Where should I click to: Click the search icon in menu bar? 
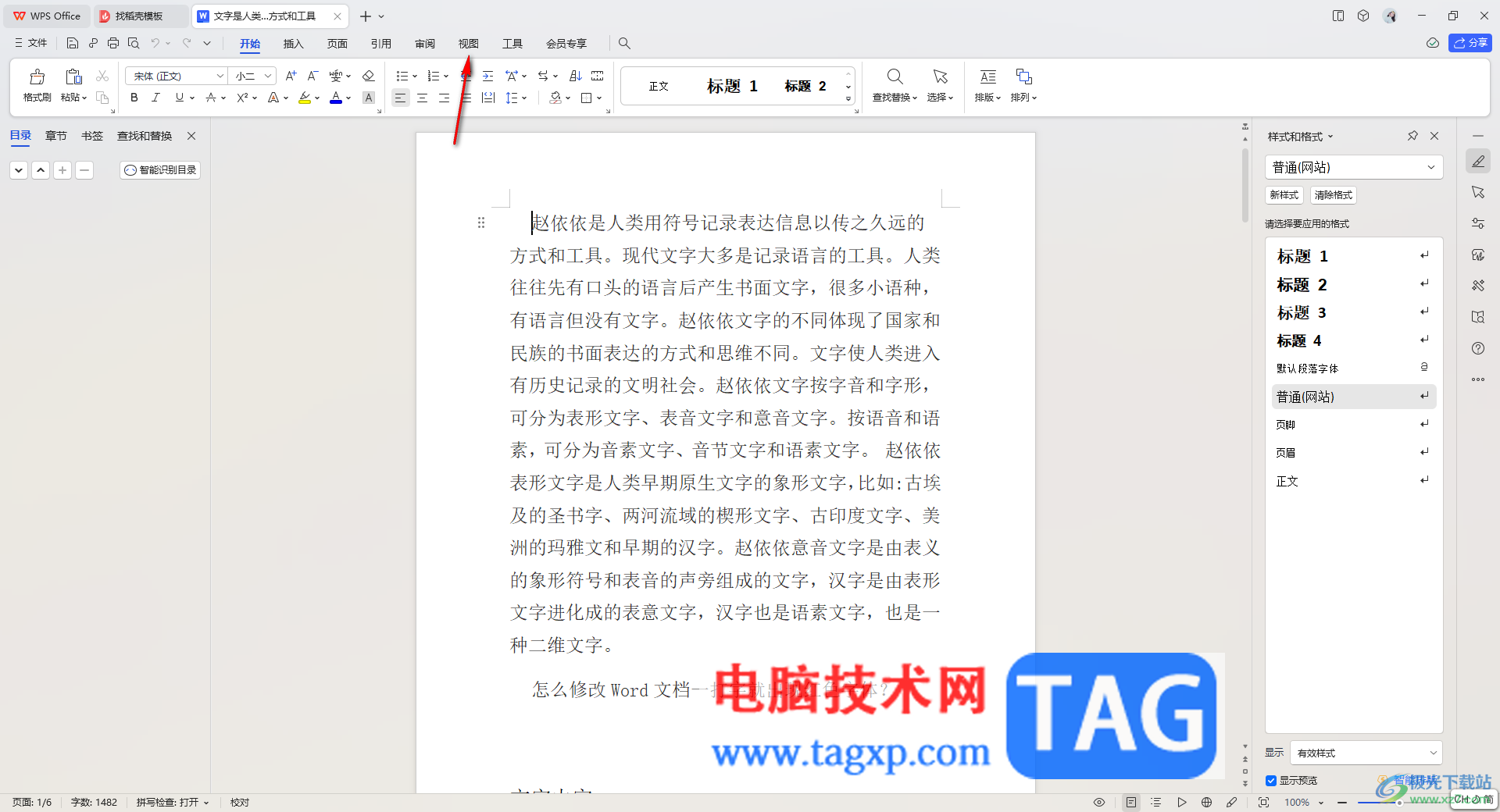coord(624,44)
